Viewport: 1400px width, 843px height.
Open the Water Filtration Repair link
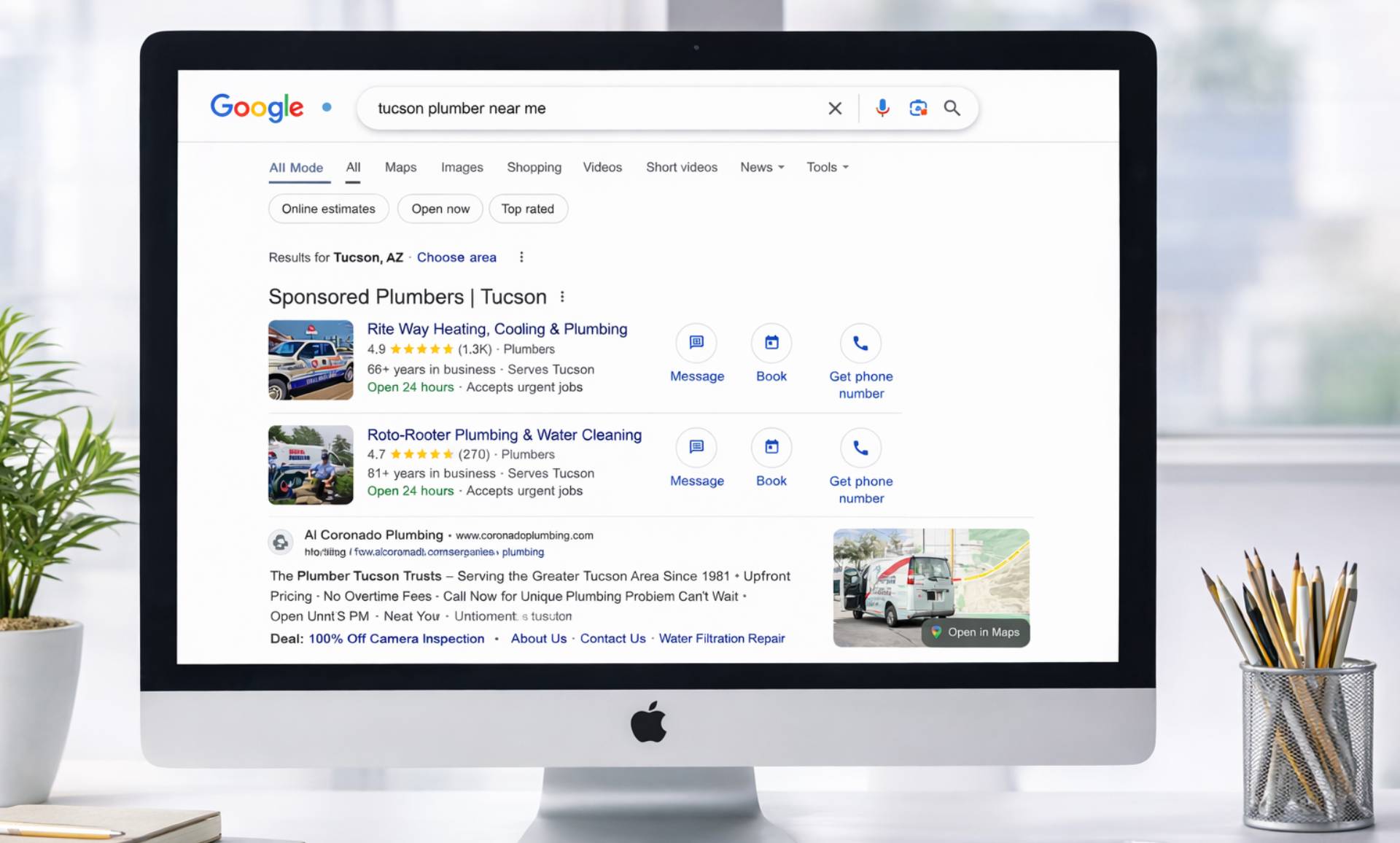click(x=721, y=638)
